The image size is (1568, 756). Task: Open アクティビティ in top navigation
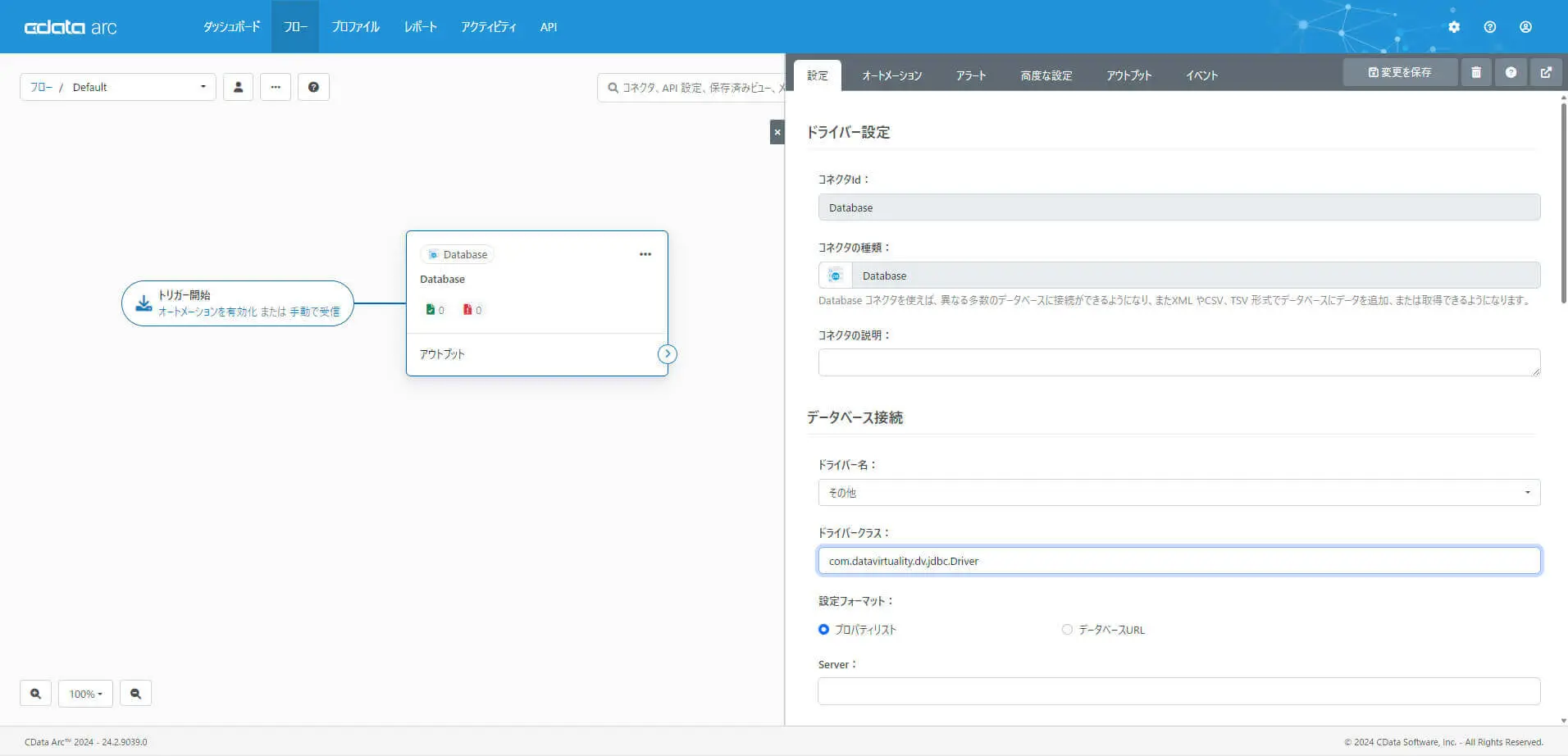coord(489,27)
